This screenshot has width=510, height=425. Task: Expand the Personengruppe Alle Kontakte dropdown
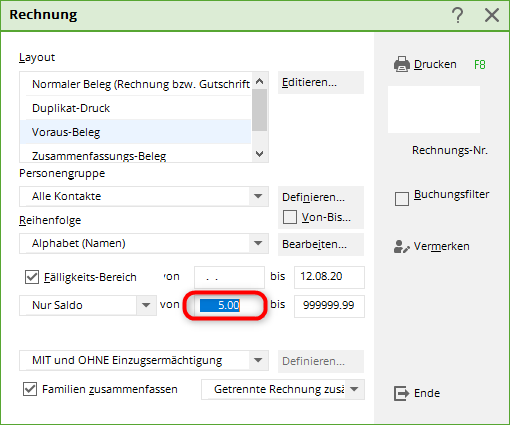click(x=258, y=196)
